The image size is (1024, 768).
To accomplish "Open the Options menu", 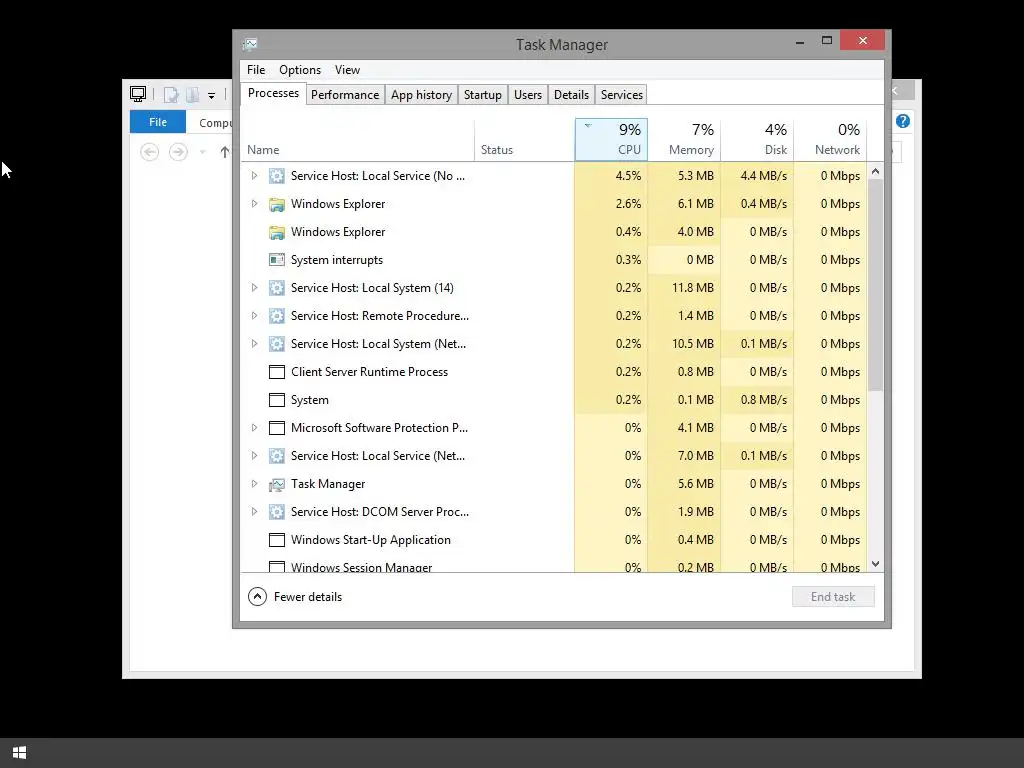I will [x=300, y=70].
